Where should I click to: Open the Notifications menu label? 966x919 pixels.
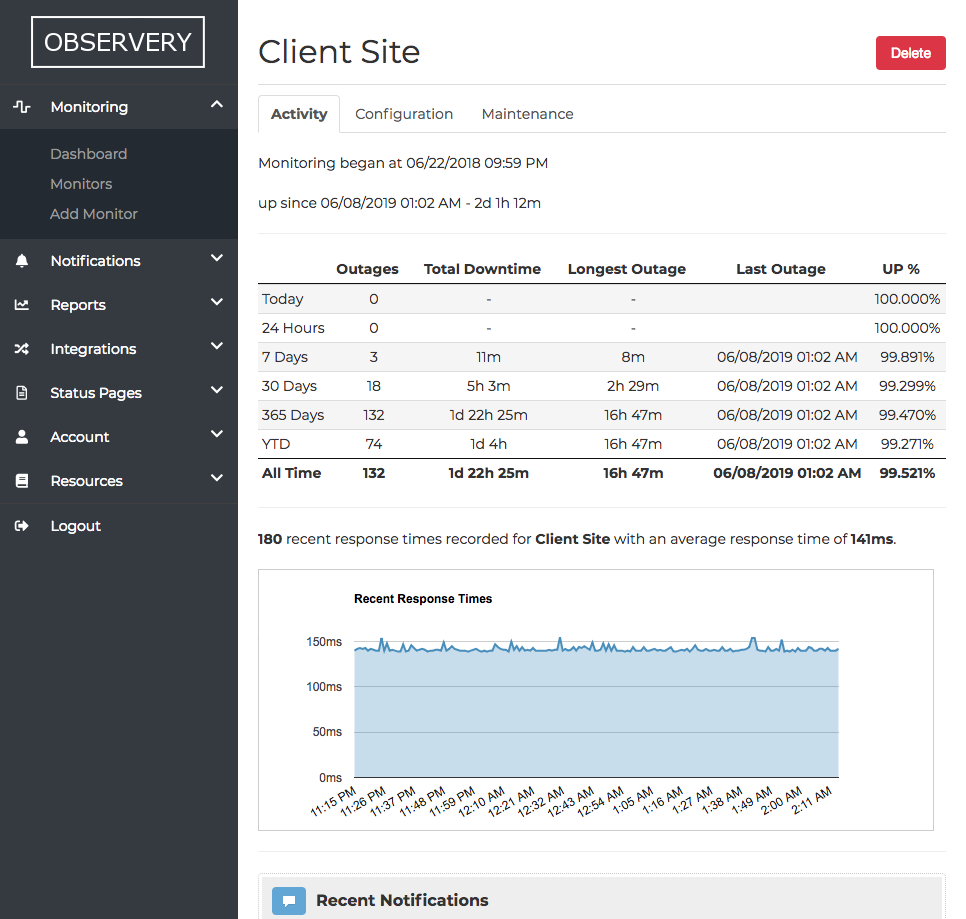click(x=95, y=261)
